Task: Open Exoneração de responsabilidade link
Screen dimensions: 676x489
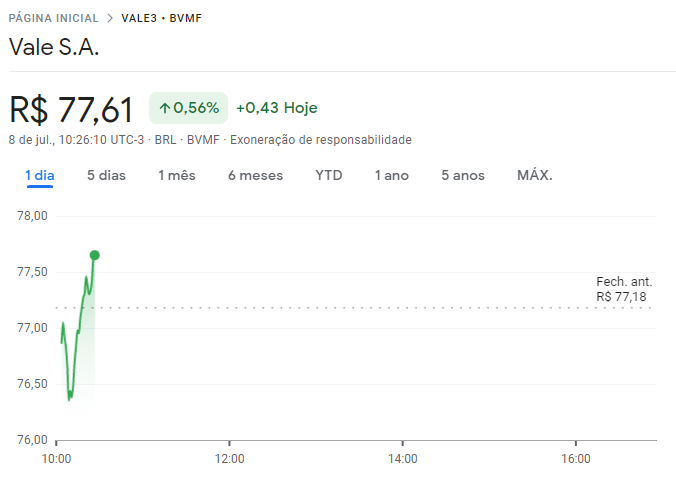Action: point(320,140)
